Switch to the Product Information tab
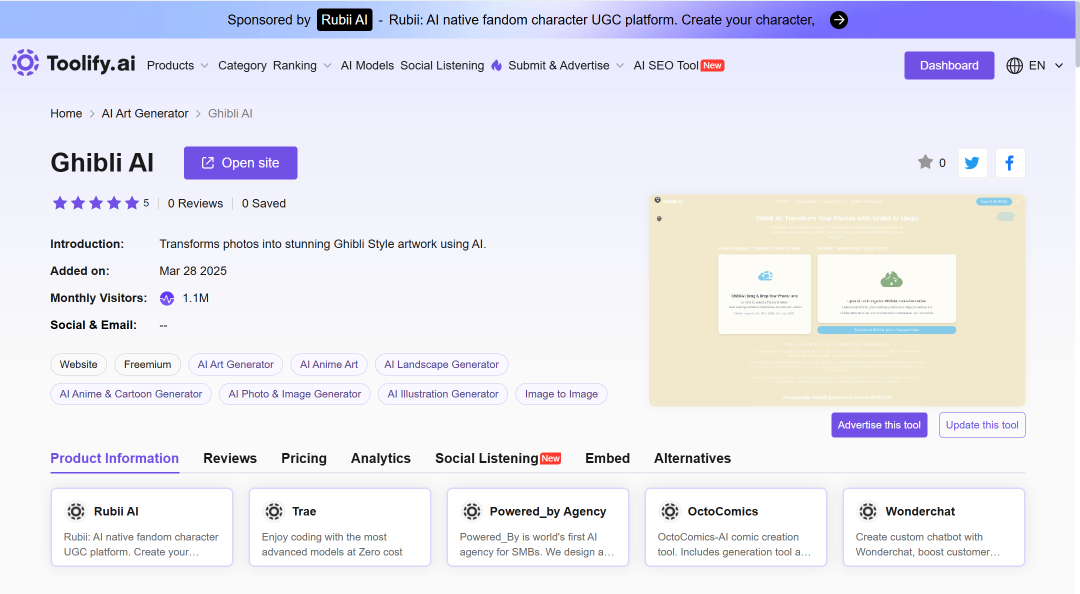The height and width of the screenshot is (594, 1080). [114, 458]
